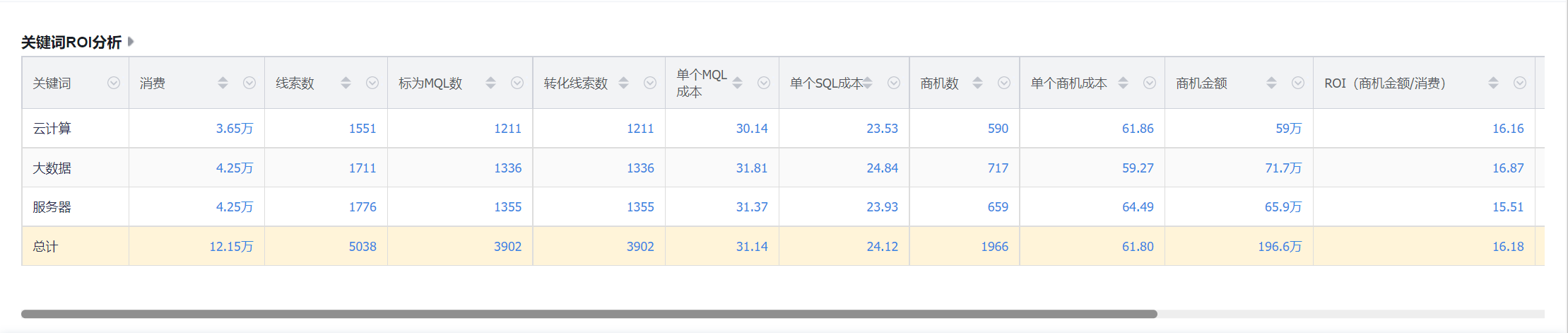
Task: Open the 消费 column dropdown menu
Action: tap(249, 83)
